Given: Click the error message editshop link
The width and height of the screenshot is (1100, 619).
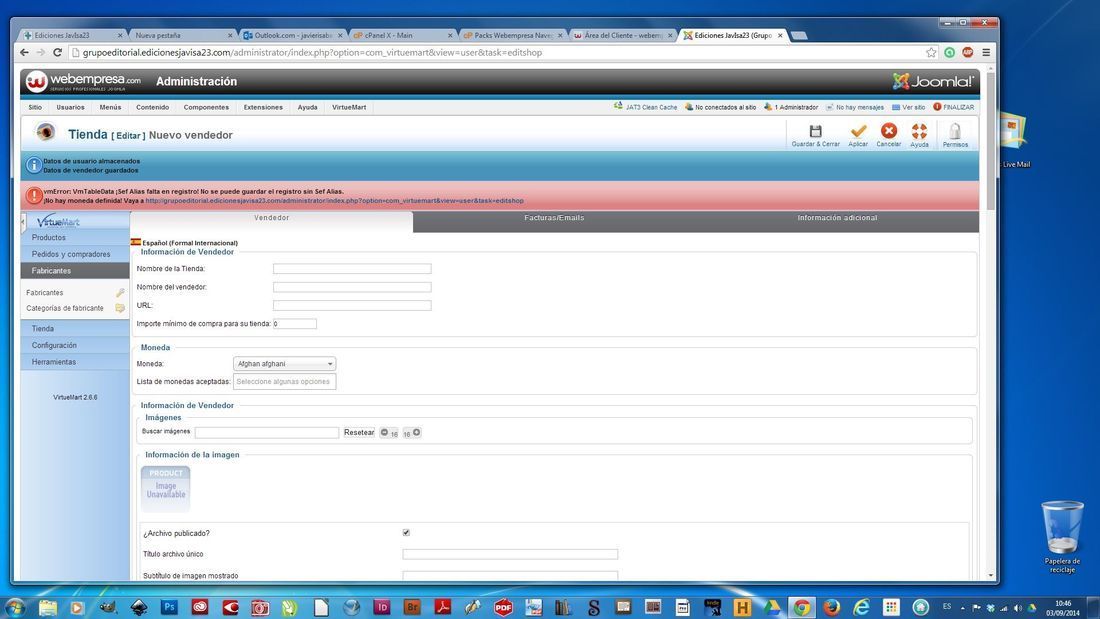Looking at the screenshot, I should [x=334, y=201].
